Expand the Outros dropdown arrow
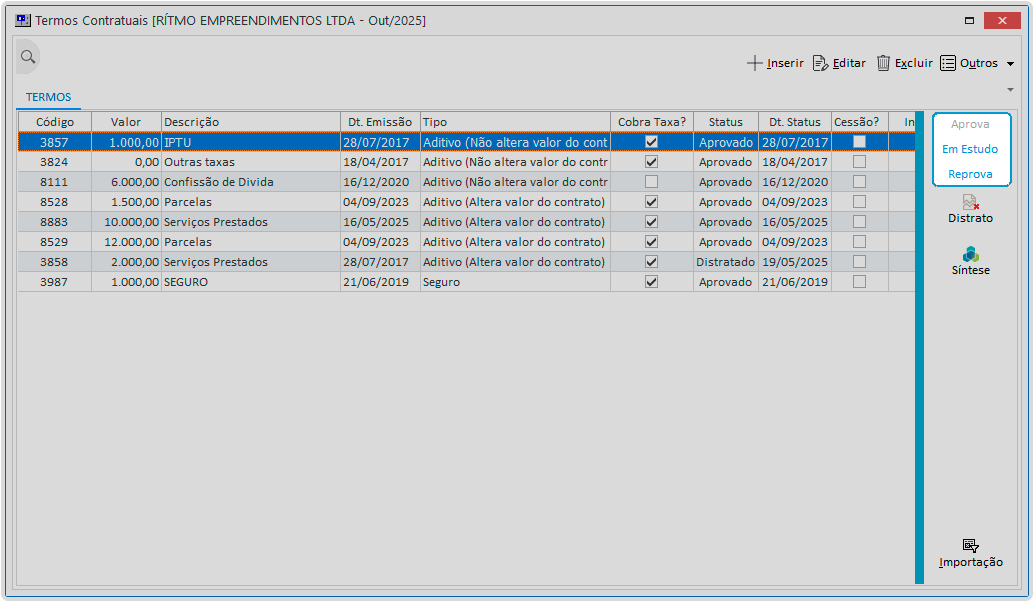This screenshot has height=602, width=1034. [1010, 64]
